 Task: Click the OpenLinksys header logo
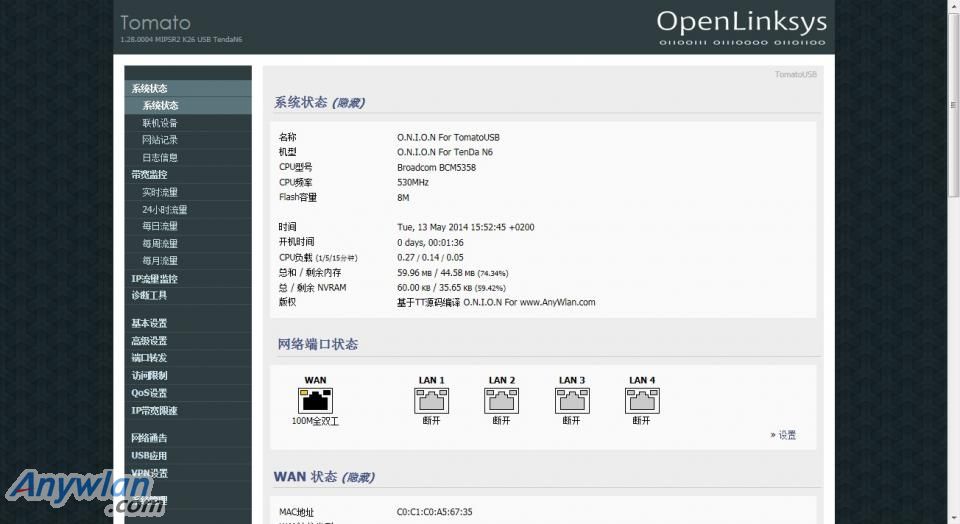tap(741, 28)
